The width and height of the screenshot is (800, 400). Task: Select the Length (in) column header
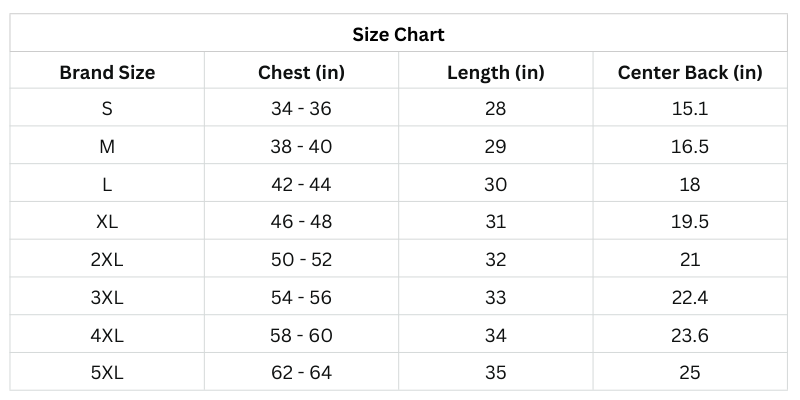coord(495,72)
